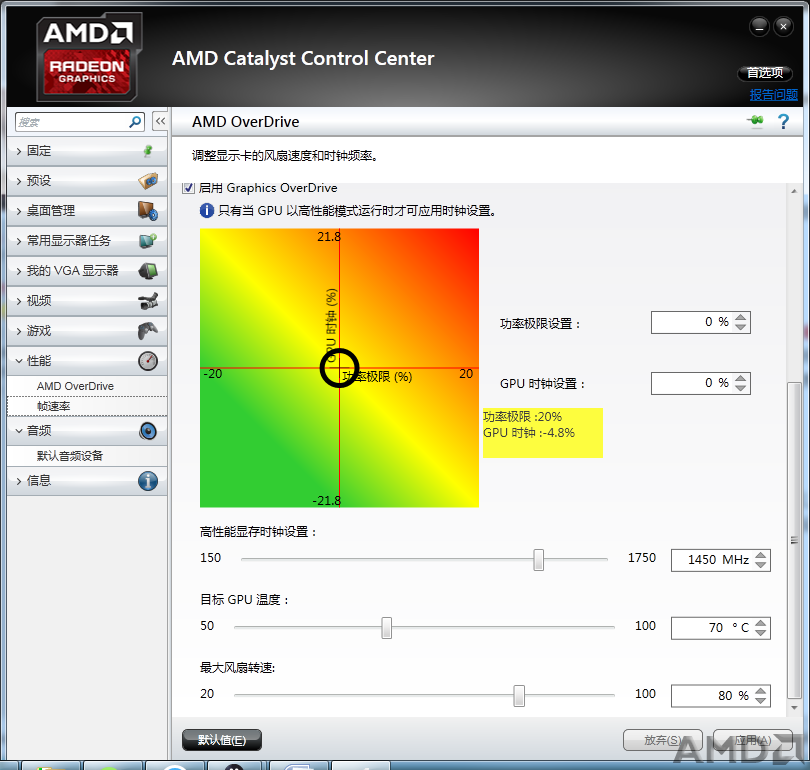Decrease max fan speed with down arrow
This screenshot has width=810, height=770.
pos(760,701)
